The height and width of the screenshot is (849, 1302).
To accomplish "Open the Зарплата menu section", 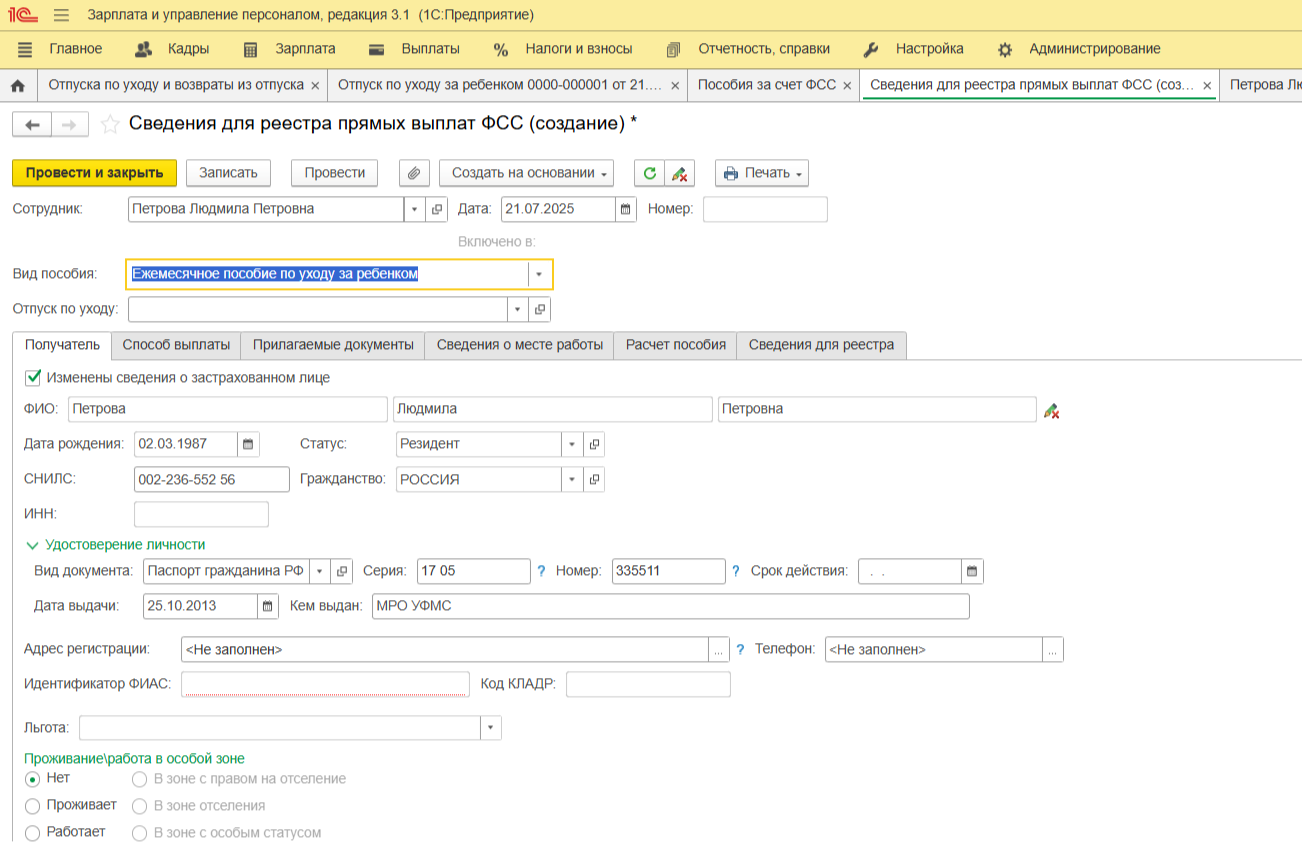I will 290,49.
